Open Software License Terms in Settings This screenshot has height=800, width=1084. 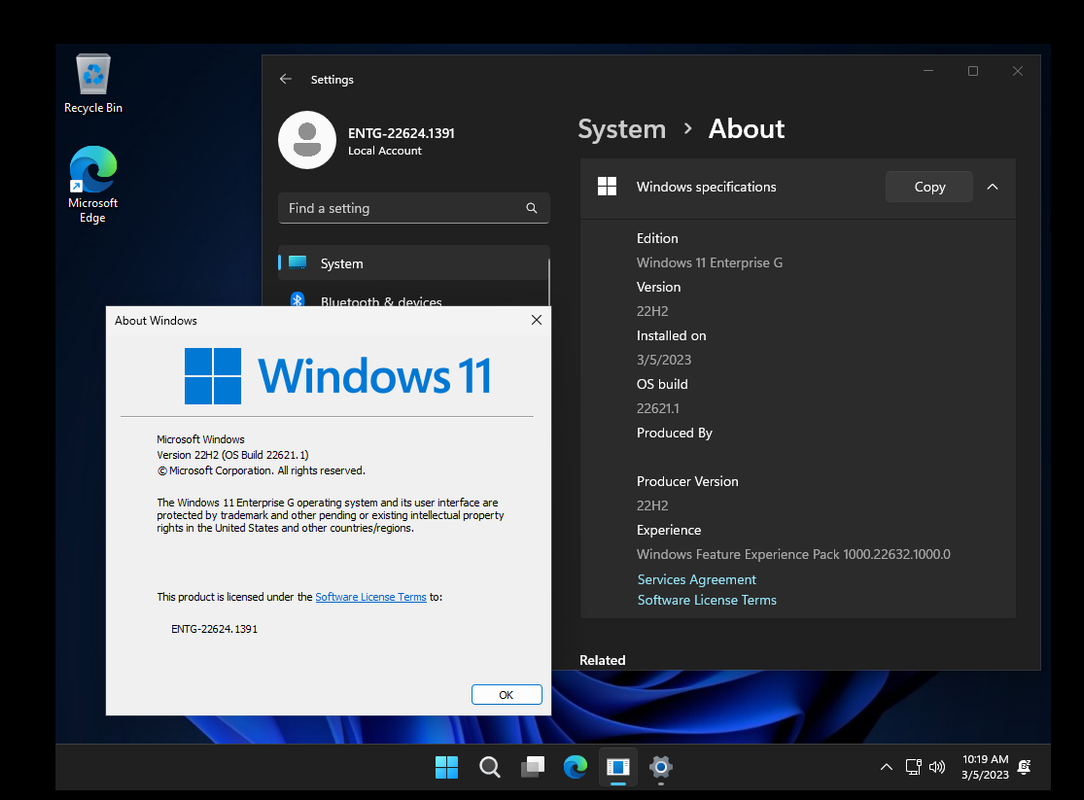point(707,600)
